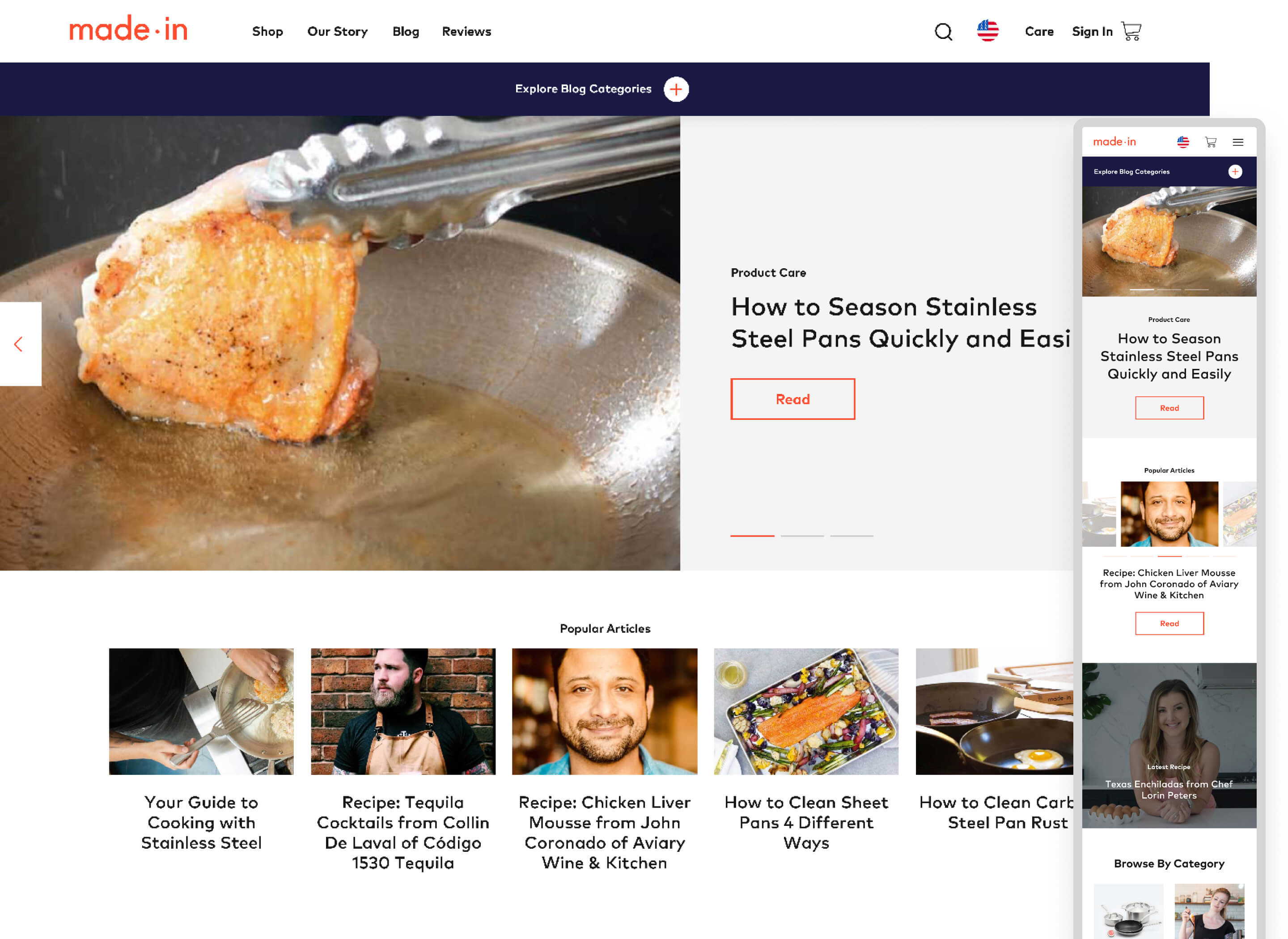Go to previous slide with left arrow
Image resolution: width=1288 pixels, height=939 pixels.
[x=19, y=344]
